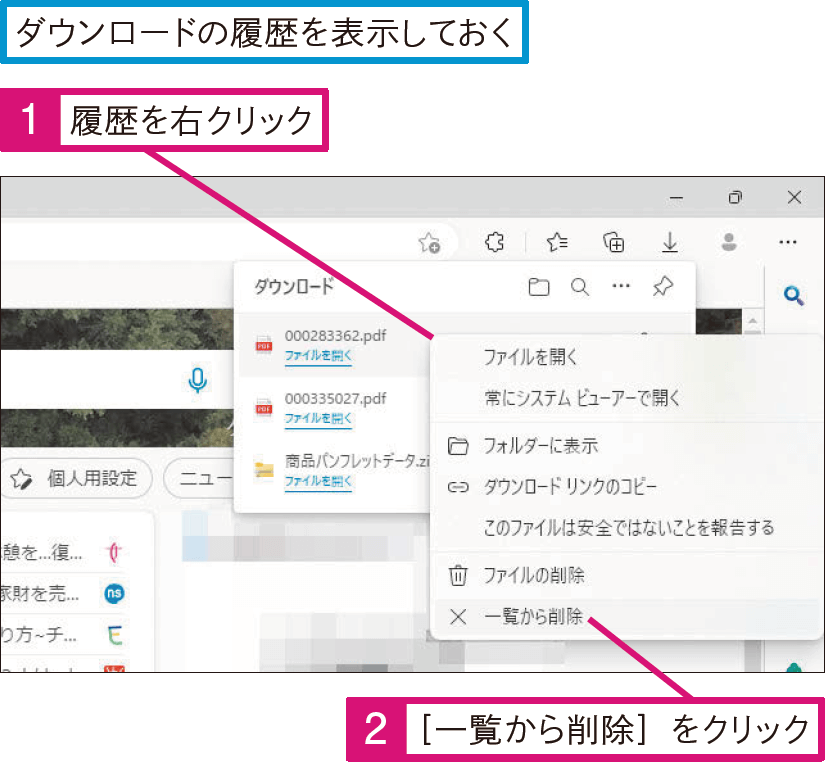Search downloads with magnifier icon
This screenshot has width=825, height=762.
[x=580, y=287]
